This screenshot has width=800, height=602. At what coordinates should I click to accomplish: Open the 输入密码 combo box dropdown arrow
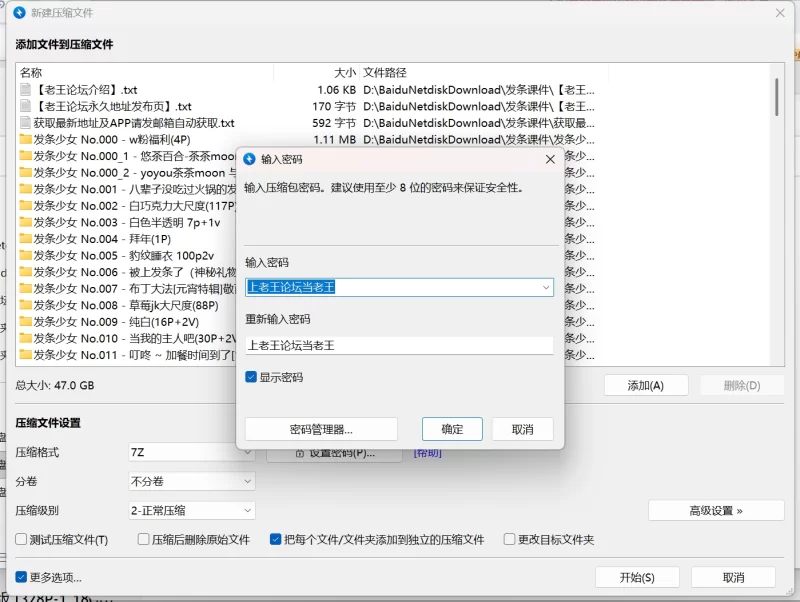pyautogui.click(x=546, y=287)
